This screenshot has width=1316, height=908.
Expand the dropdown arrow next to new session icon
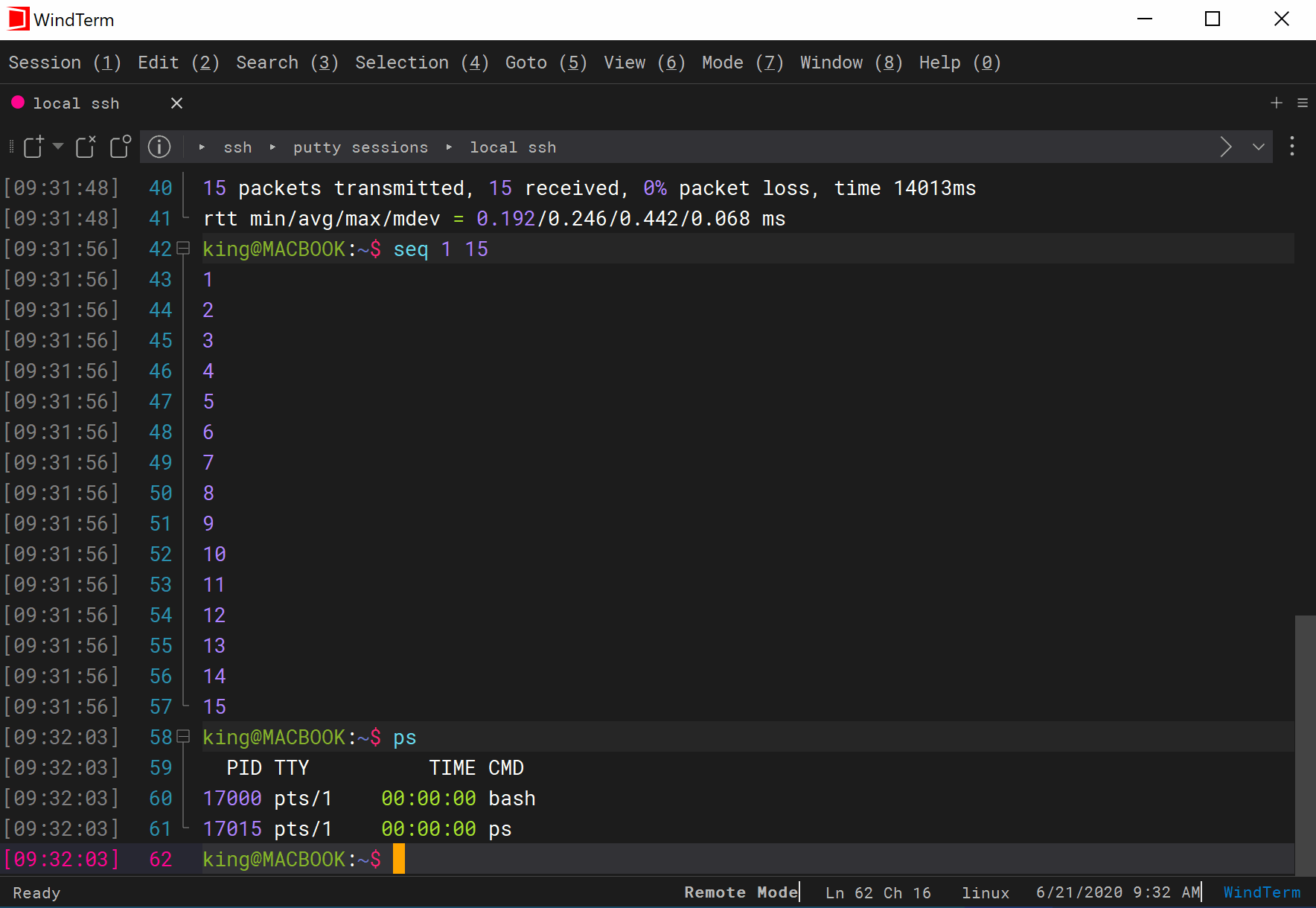(57, 147)
